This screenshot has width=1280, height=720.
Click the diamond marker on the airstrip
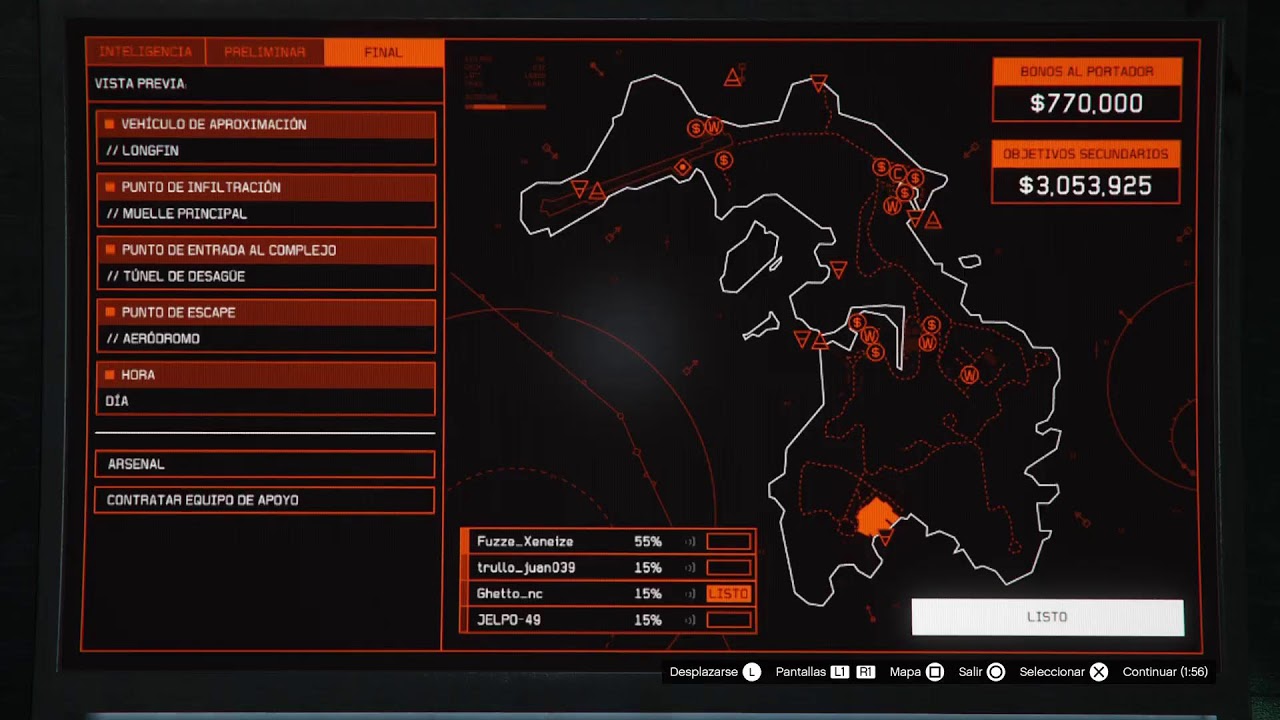(683, 167)
